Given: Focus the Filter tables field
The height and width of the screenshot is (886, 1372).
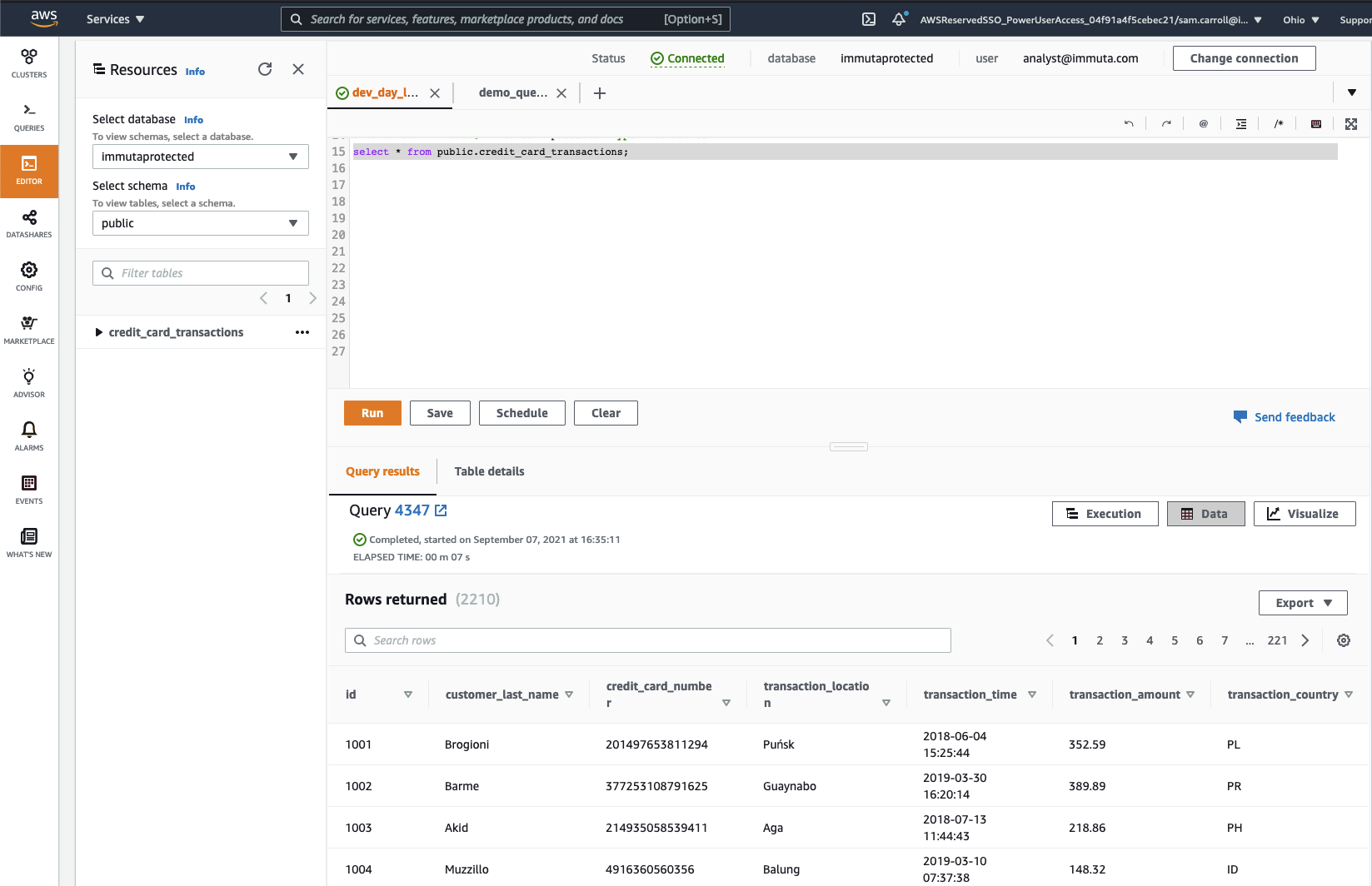Looking at the screenshot, I should 201,273.
